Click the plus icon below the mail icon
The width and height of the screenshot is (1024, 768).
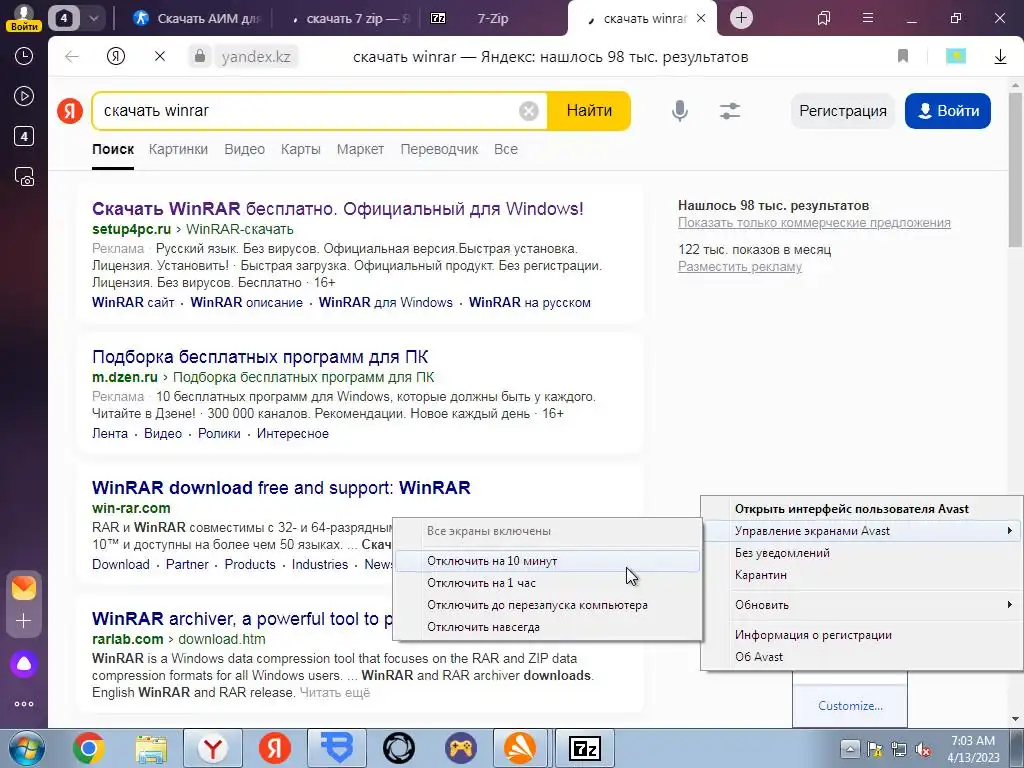[24, 620]
